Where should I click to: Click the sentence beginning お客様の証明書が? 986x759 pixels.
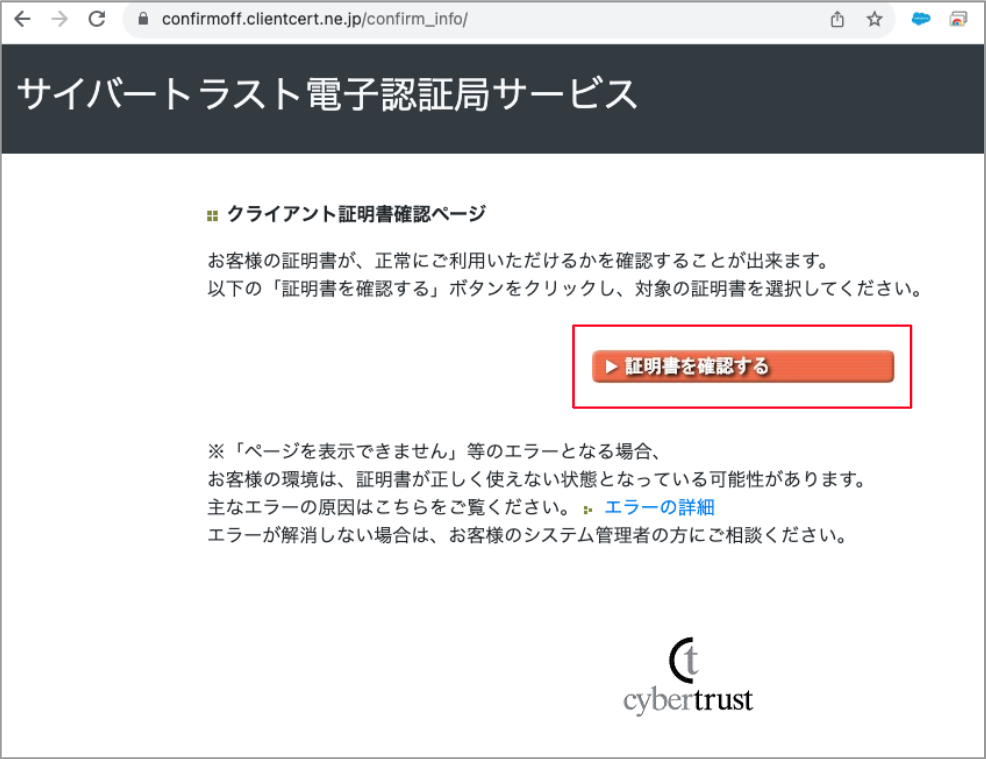tap(517, 262)
